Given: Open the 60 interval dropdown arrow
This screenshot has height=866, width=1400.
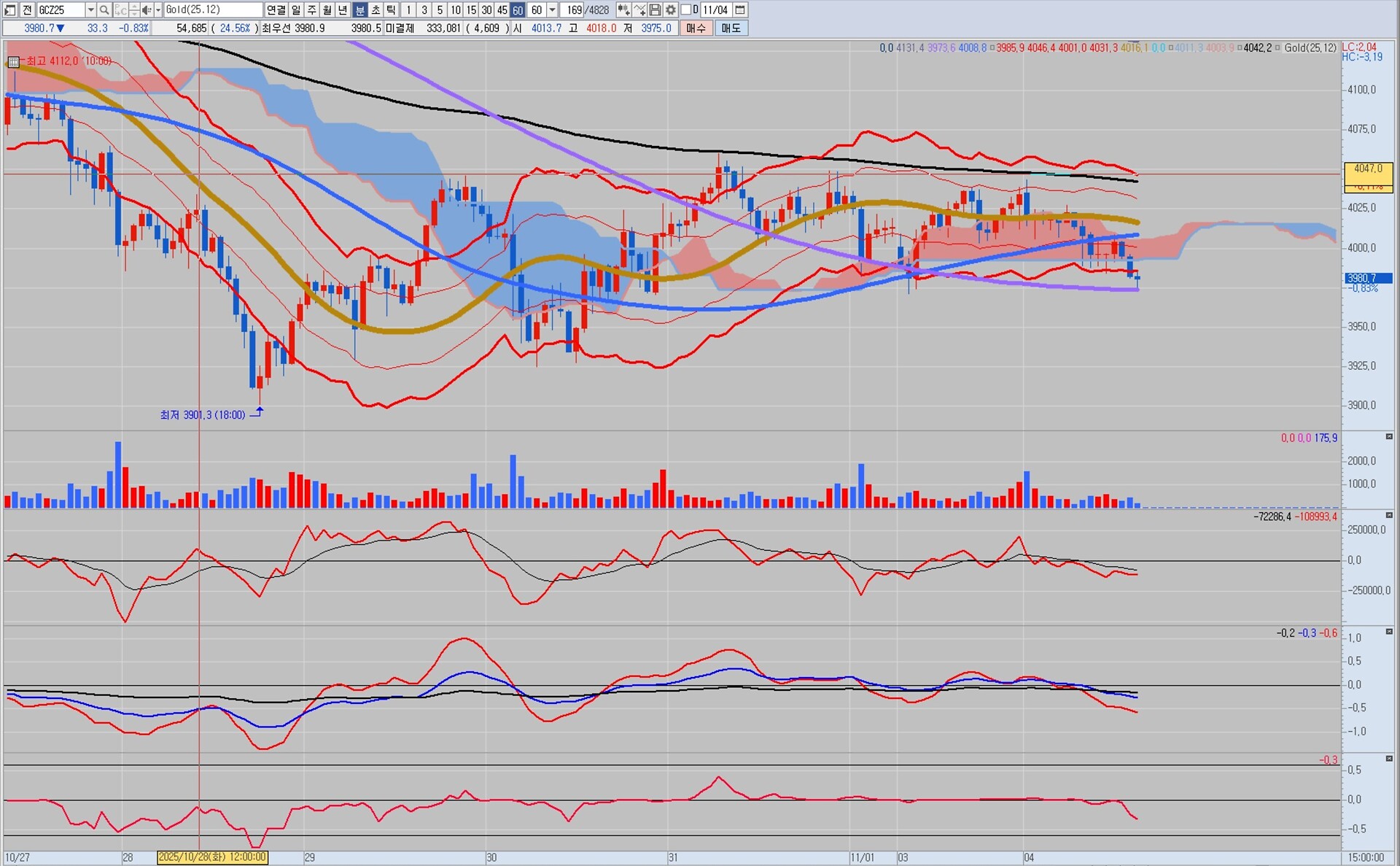Looking at the screenshot, I should (x=552, y=9).
